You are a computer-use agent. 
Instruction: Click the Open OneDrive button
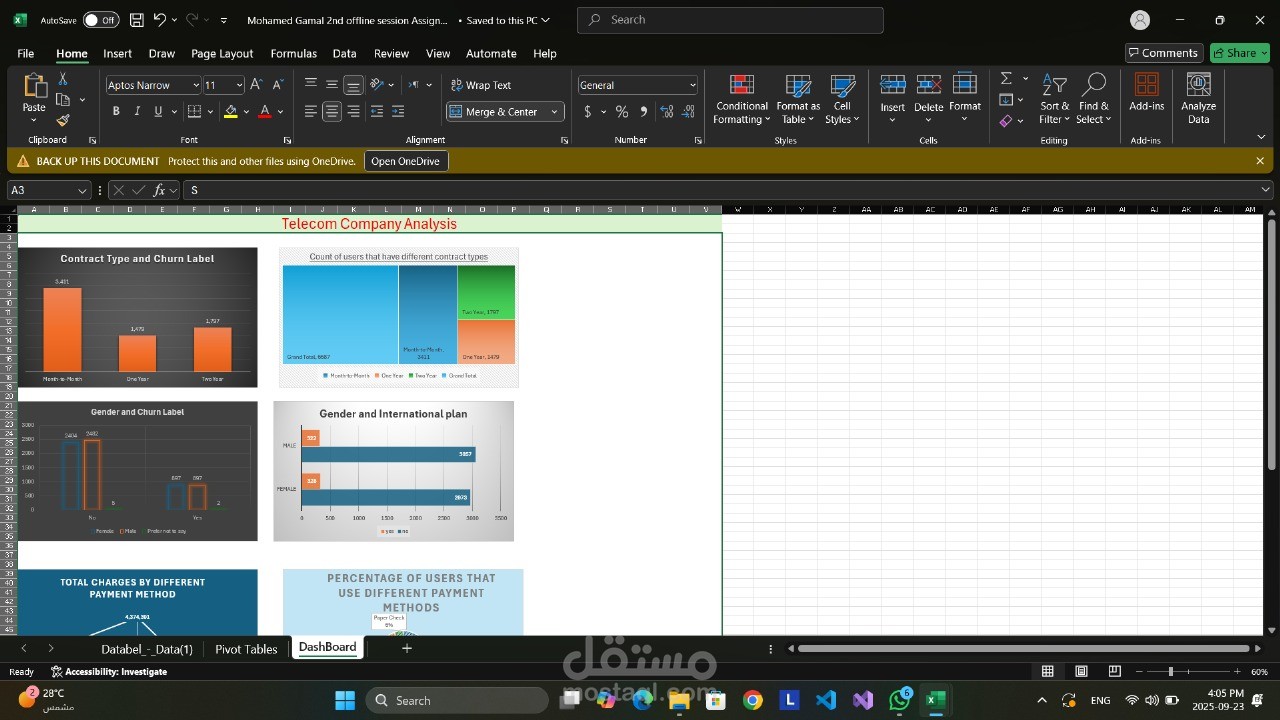(x=405, y=161)
